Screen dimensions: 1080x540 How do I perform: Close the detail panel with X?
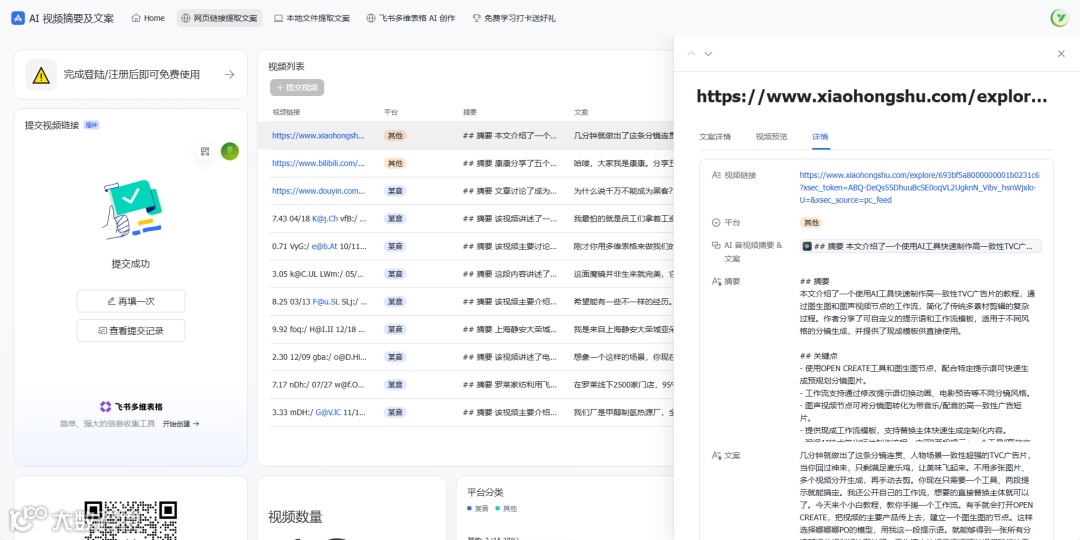click(x=1061, y=54)
